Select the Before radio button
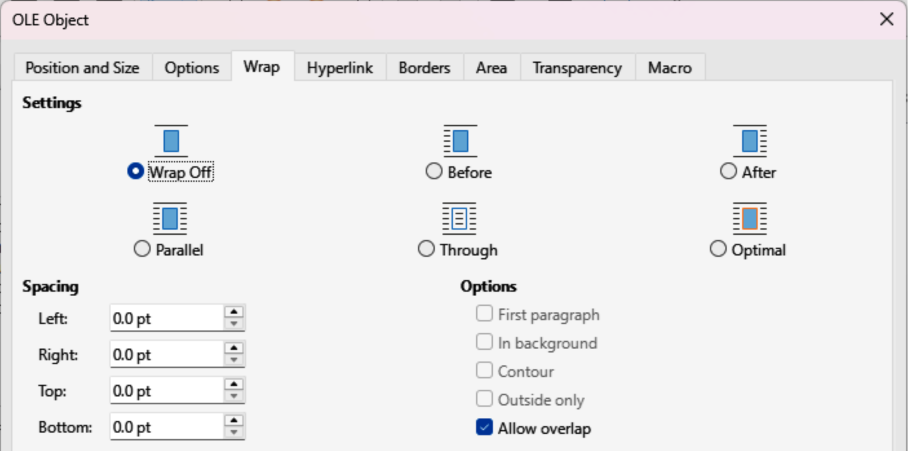The image size is (908, 451). (x=434, y=172)
